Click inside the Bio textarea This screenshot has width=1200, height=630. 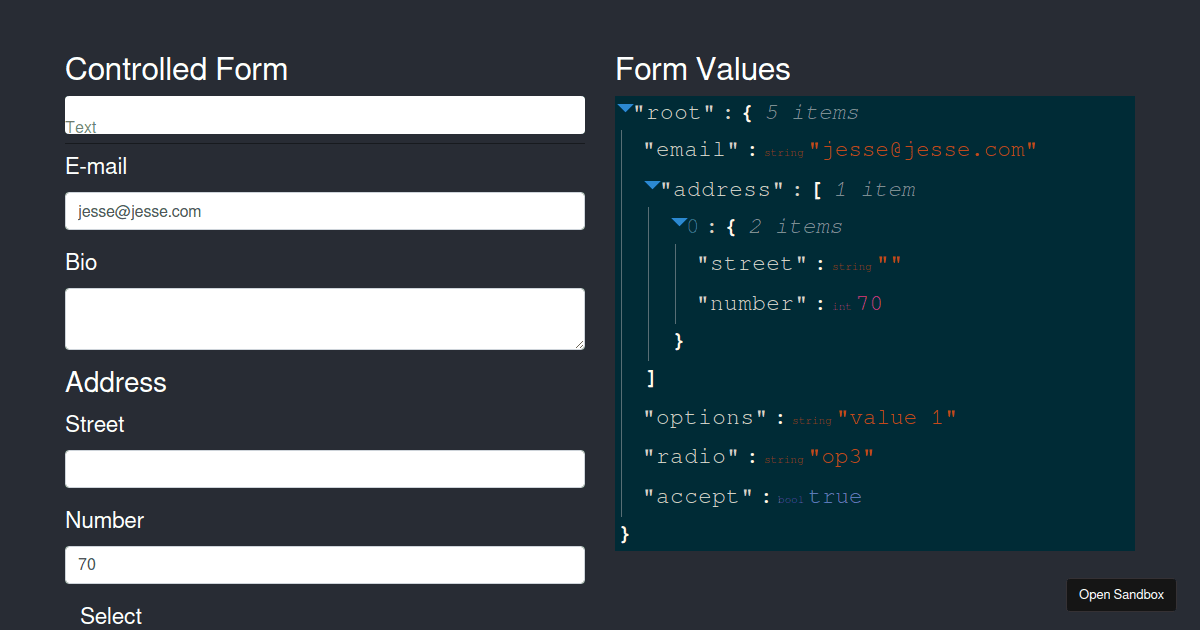pos(325,318)
